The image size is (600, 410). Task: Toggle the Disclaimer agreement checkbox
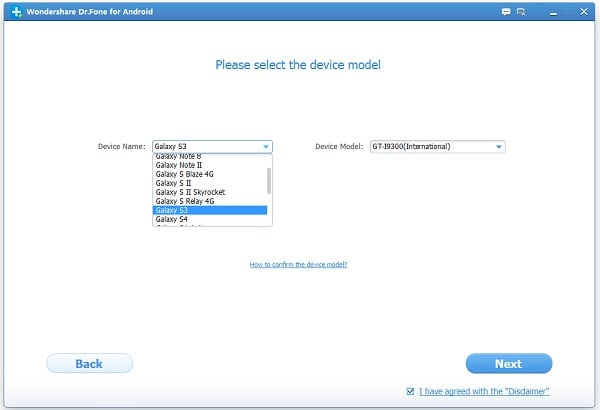click(410, 391)
